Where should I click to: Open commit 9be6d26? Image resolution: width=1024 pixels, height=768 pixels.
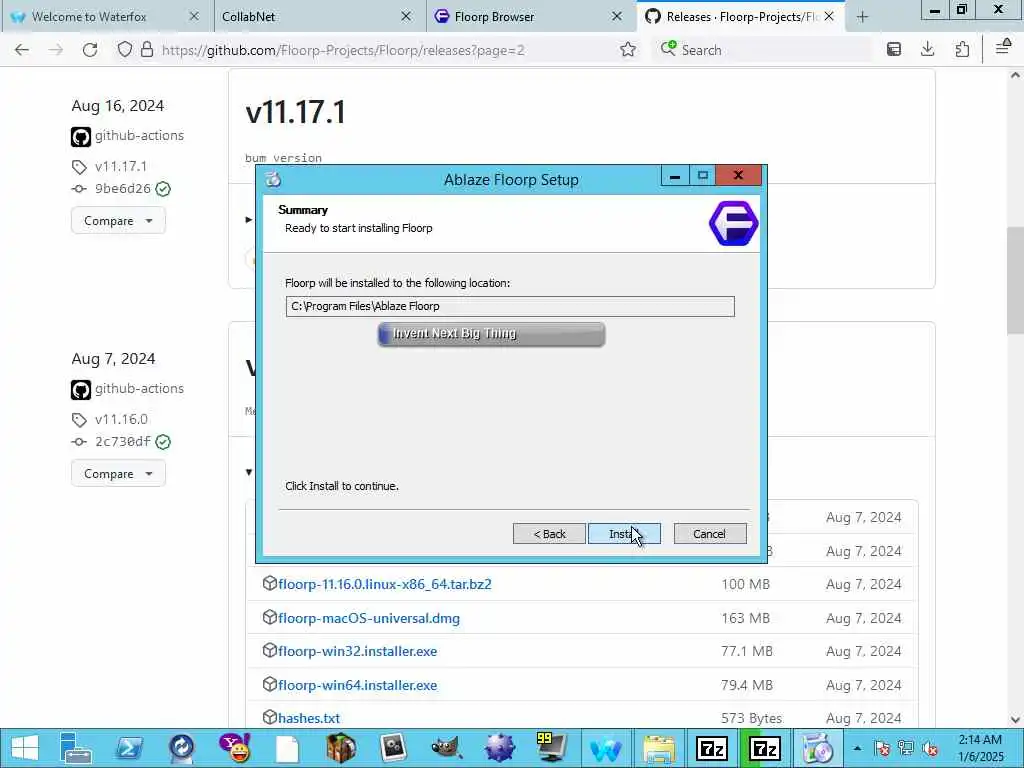[123, 189]
